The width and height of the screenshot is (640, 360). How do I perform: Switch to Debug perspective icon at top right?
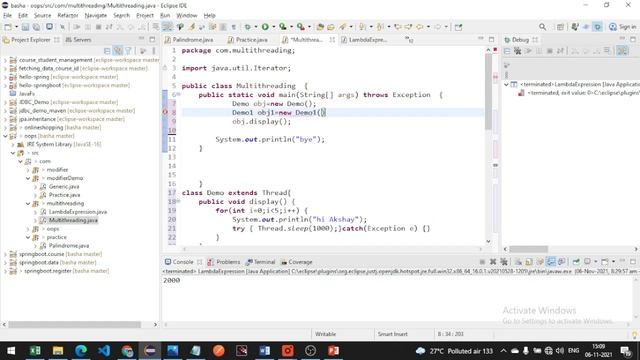click(598, 27)
